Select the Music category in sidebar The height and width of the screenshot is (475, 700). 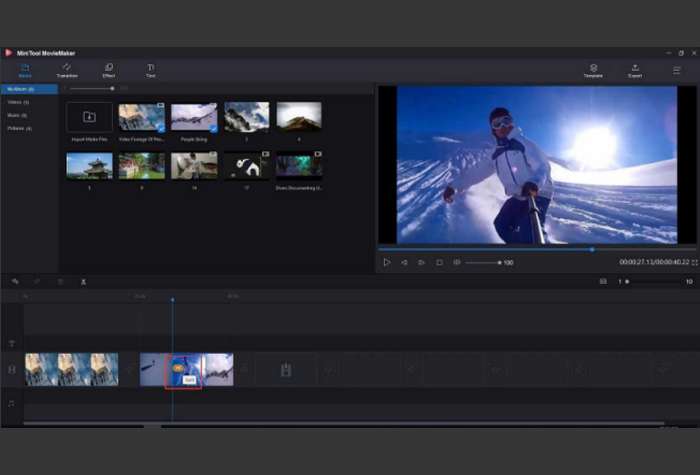(17, 115)
